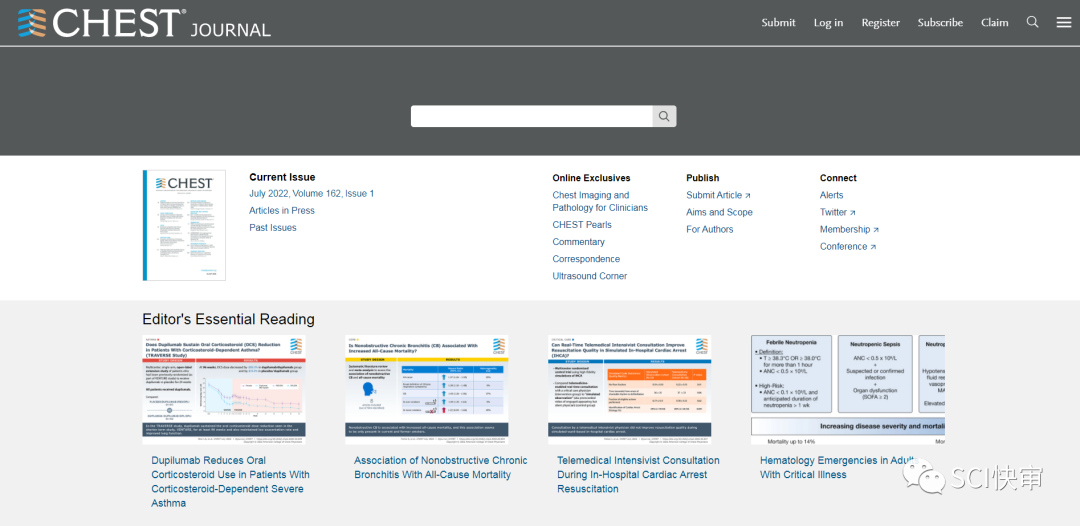Image resolution: width=1080 pixels, height=526 pixels.
Task: Open the Membership external link
Action: (x=849, y=229)
